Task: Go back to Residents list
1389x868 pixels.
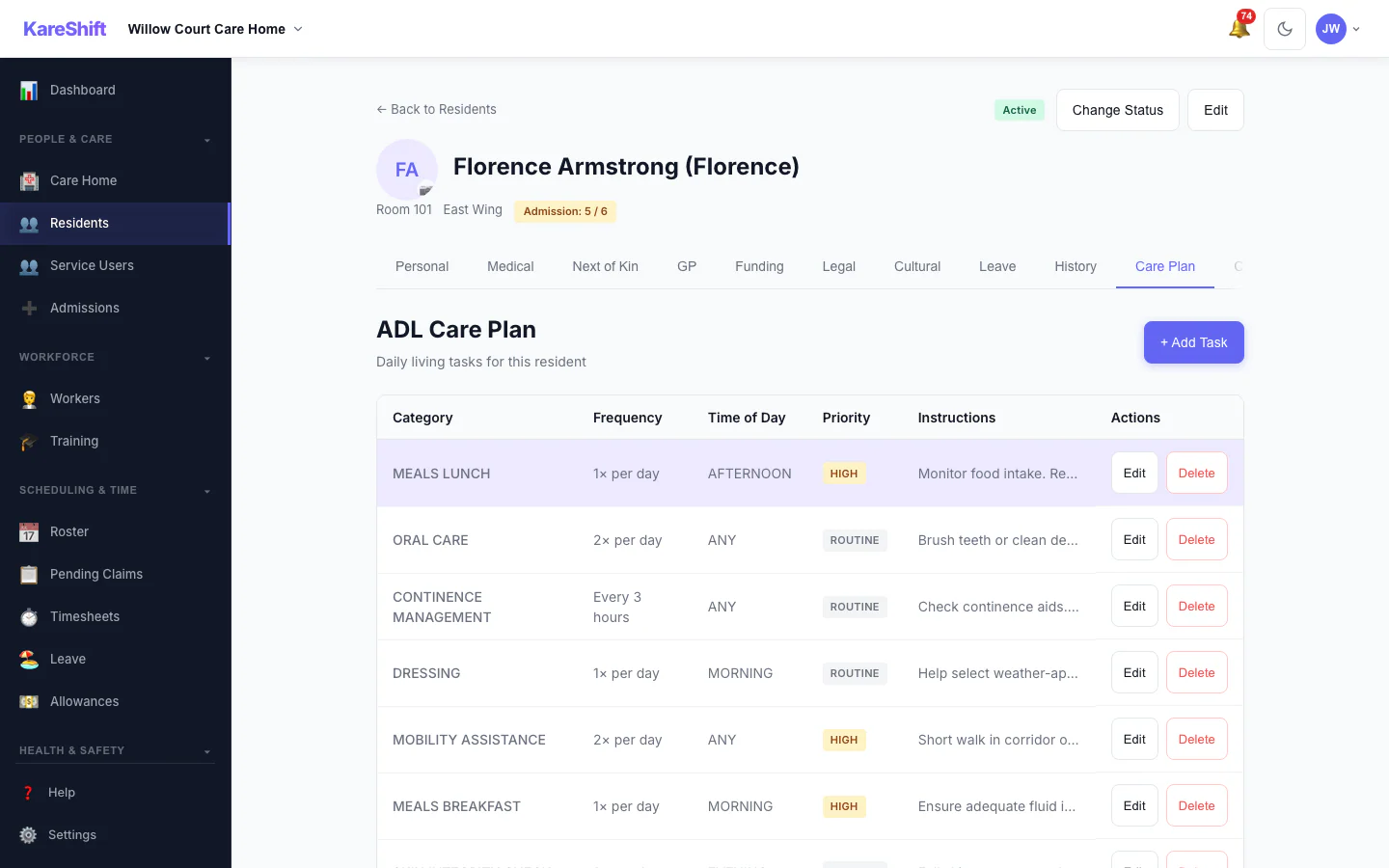Action: click(436, 109)
